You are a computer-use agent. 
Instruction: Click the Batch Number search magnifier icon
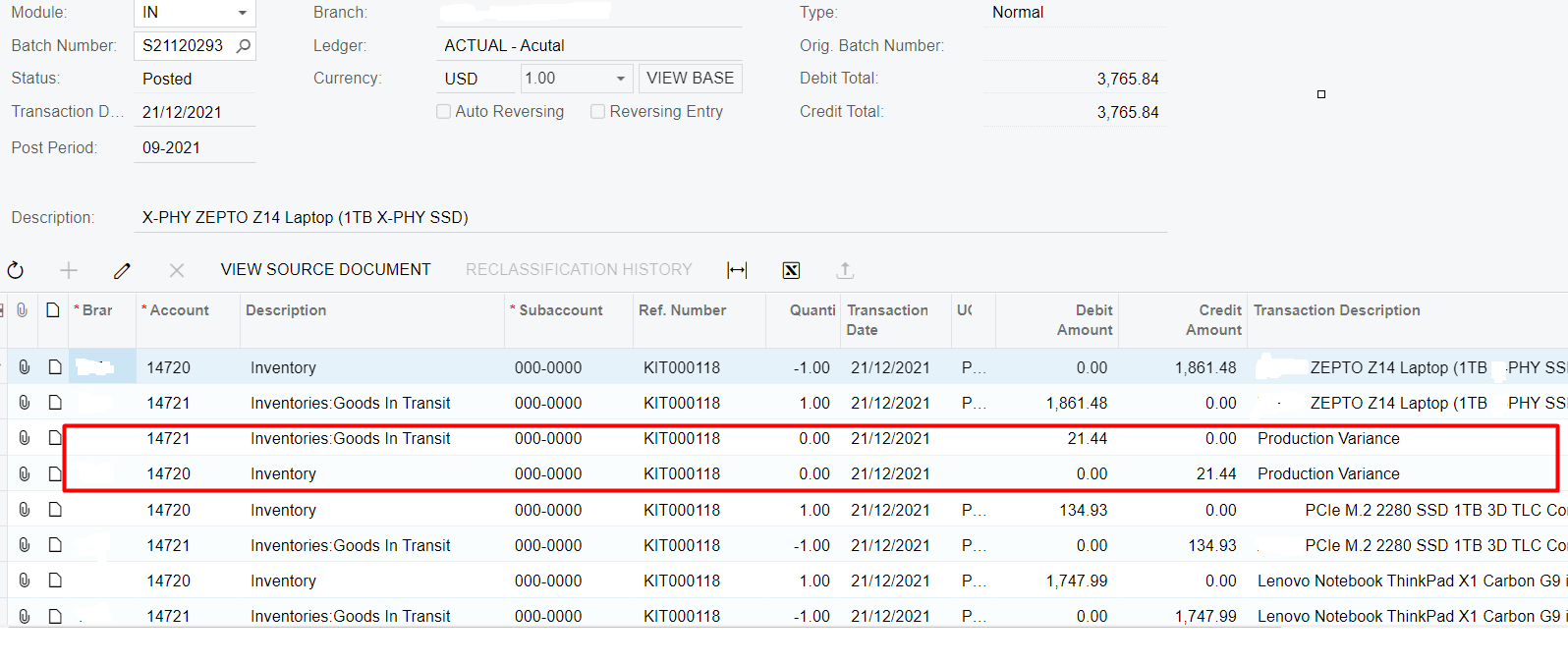click(x=244, y=45)
